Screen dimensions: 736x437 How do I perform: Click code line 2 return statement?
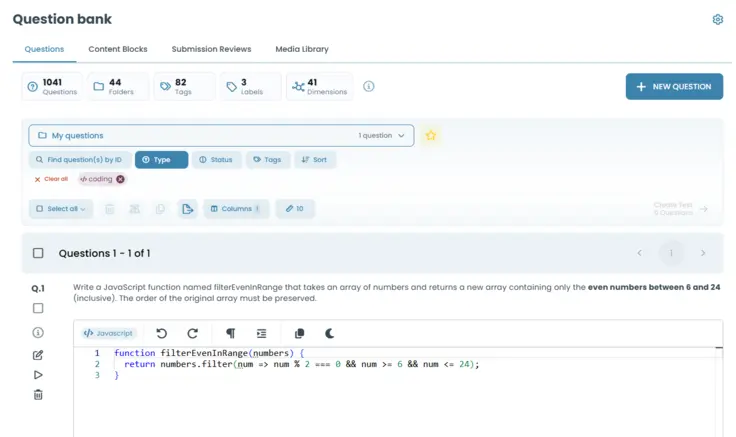(x=301, y=364)
